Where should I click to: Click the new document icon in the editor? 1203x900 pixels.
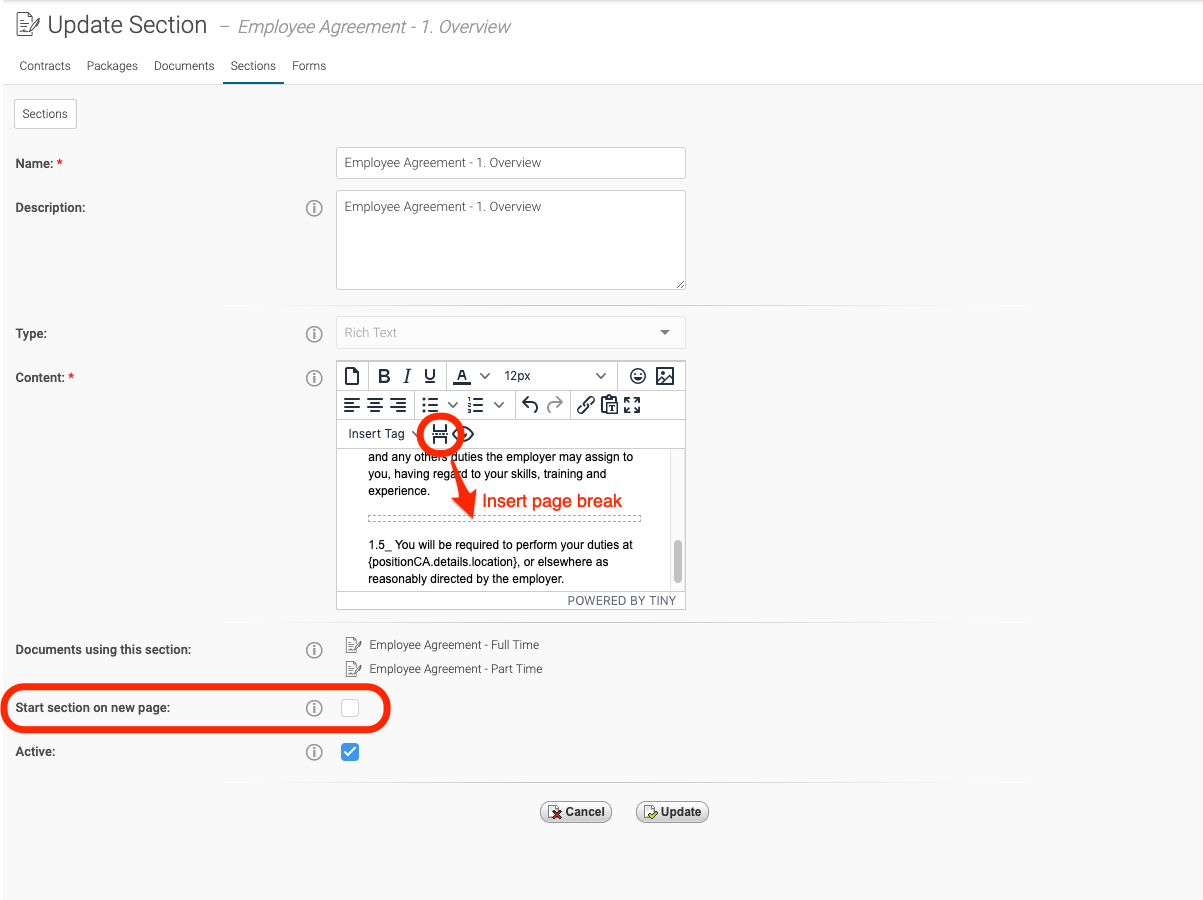352,376
